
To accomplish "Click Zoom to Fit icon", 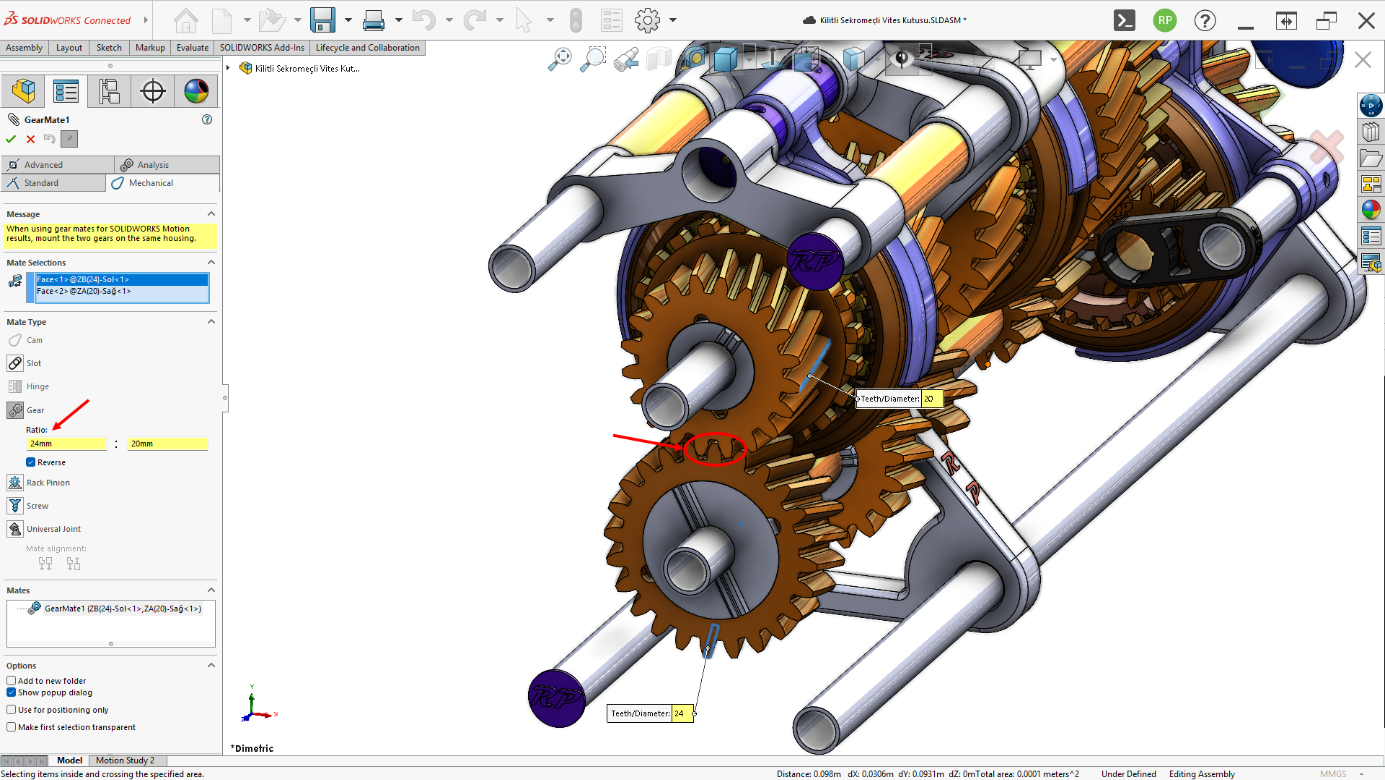I will [559, 60].
